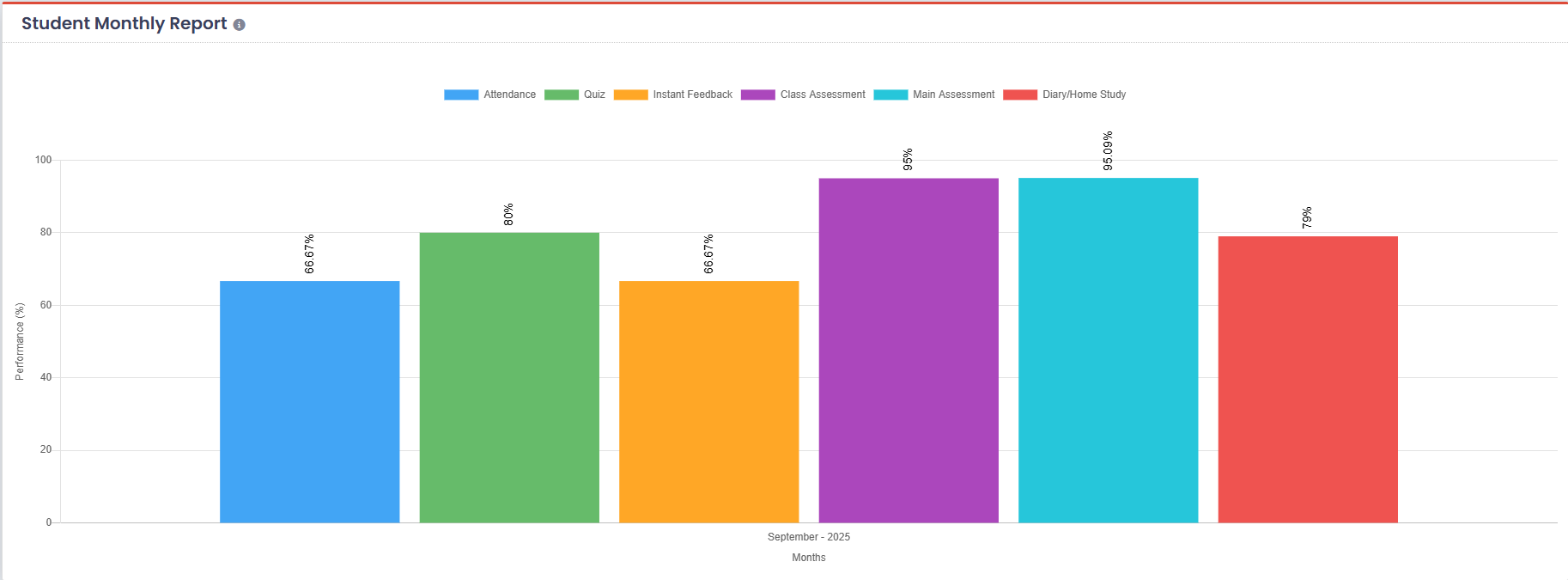Toggle the green Quiz legend swatch
The image size is (1568, 580).
pos(562,95)
